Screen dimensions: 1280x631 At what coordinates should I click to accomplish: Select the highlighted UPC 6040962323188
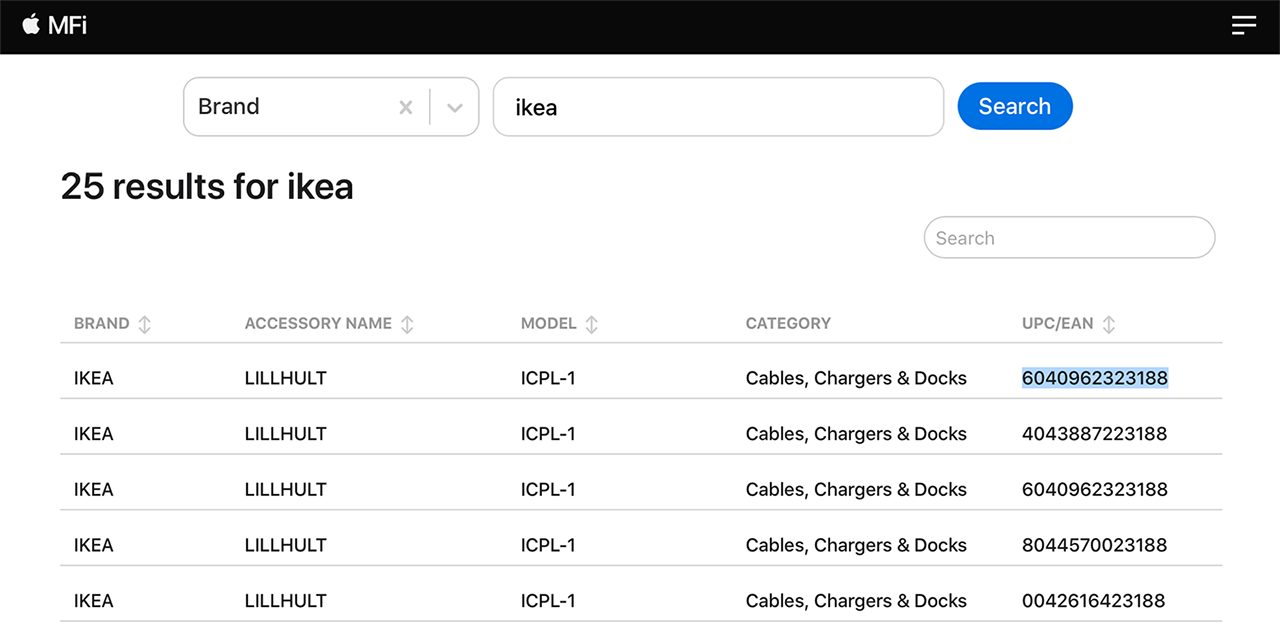click(x=1095, y=378)
